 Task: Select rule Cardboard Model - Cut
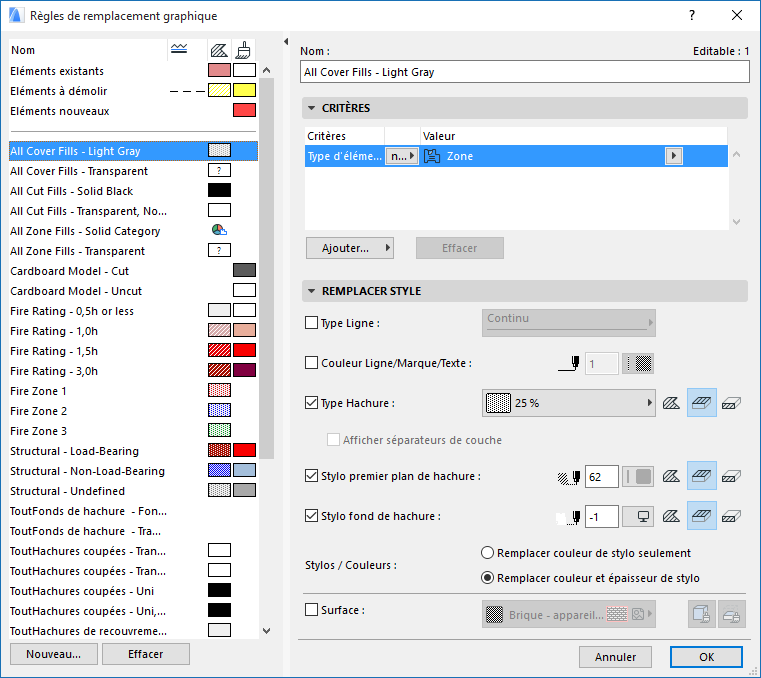(133, 271)
